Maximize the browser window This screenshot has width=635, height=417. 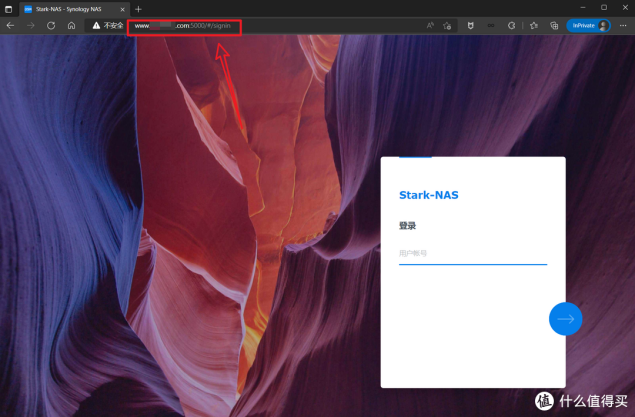[604, 8]
